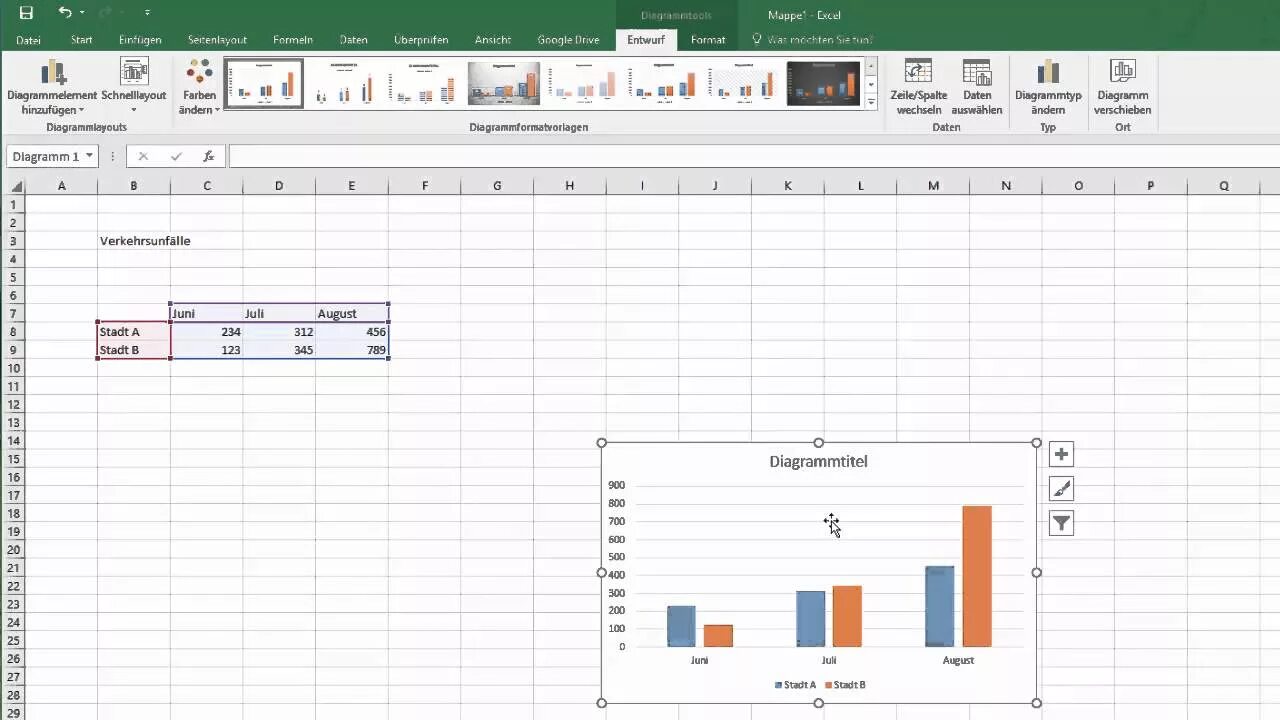Click the Select All corner triangle
The height and width of the screenshot is (720, 1280).
14,186
